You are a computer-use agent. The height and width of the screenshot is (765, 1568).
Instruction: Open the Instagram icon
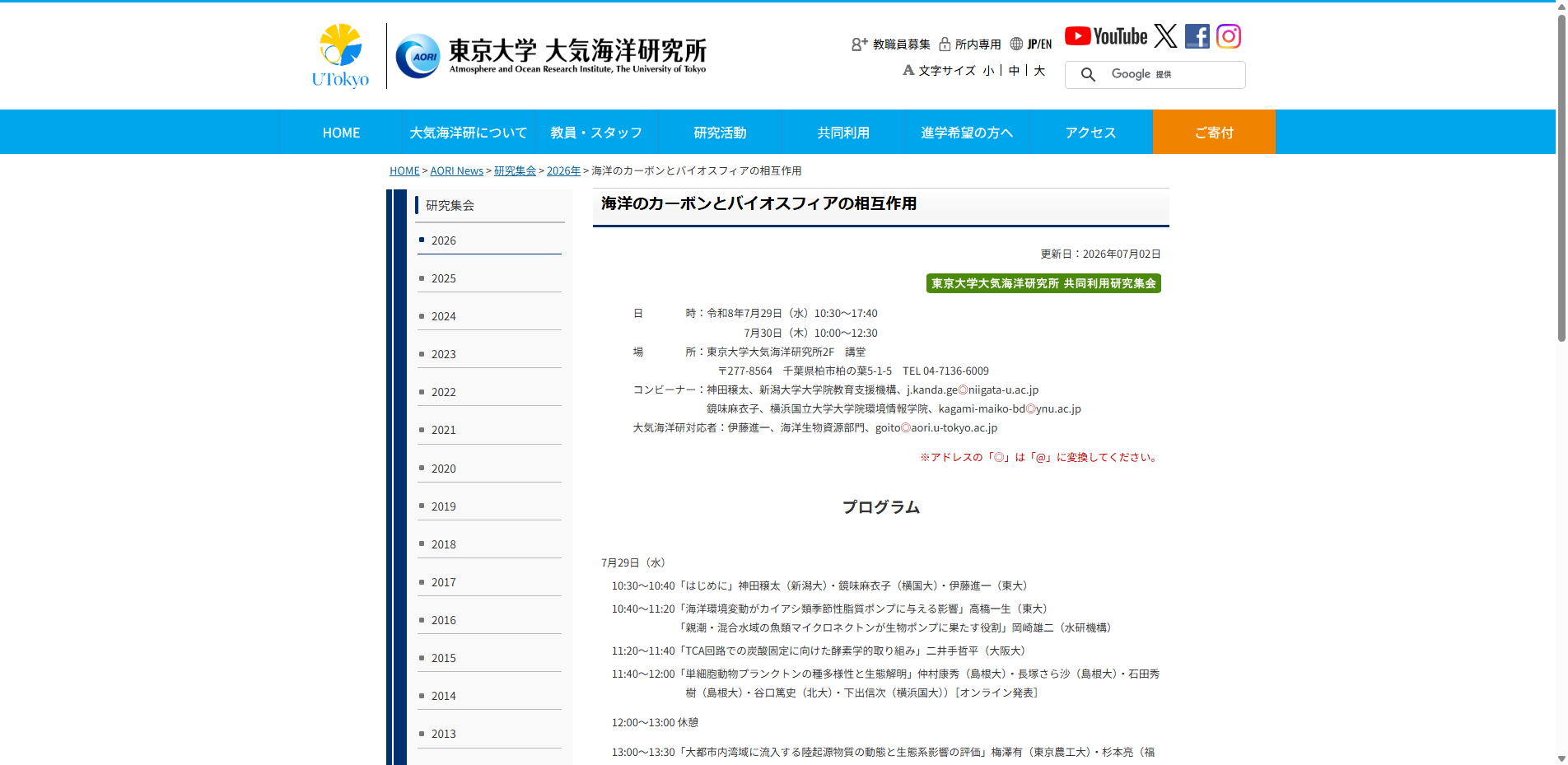pyautogui.click(x=1229, y=36)
